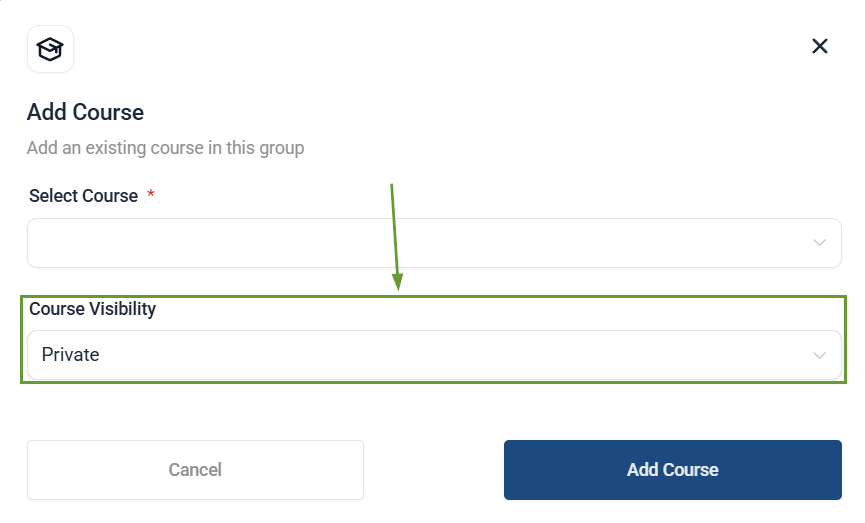Click the green annotation arrow head

point(398,283)
